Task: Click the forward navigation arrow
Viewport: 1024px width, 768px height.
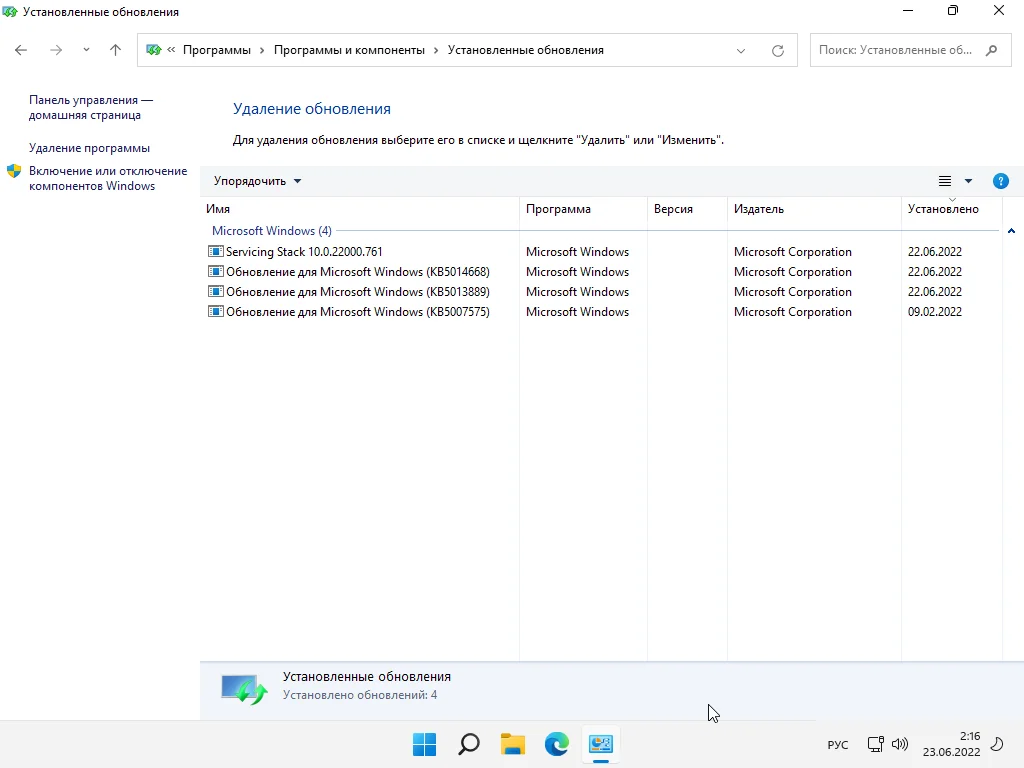Action: click(x=56, y=50)
